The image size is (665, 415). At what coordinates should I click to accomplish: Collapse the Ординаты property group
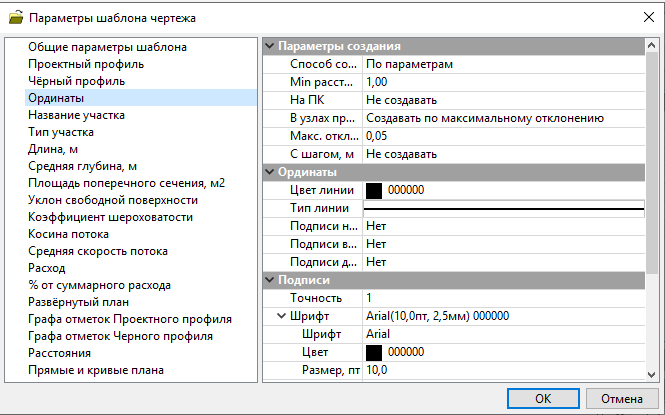click(x=269, y=172)
